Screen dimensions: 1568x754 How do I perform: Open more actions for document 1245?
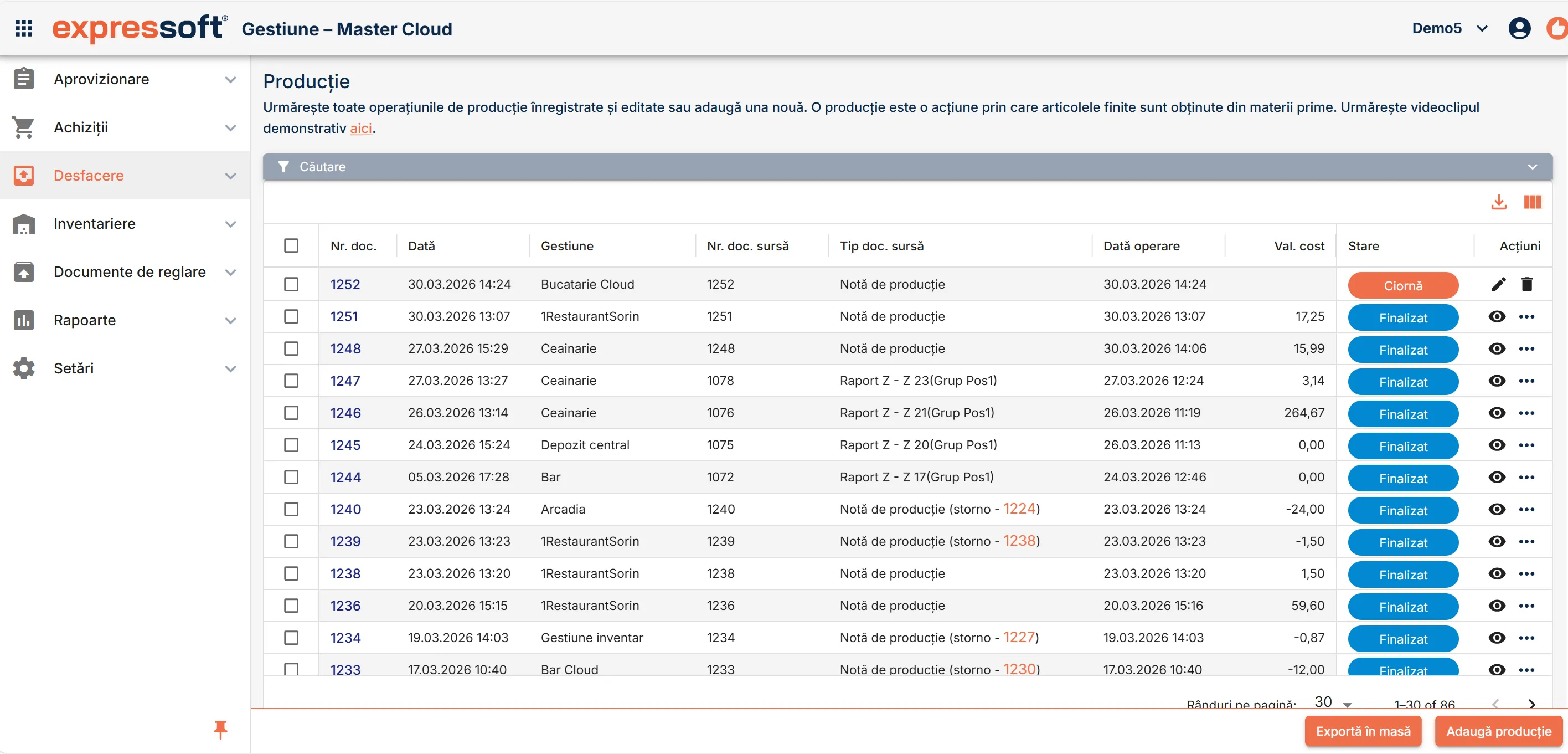tap(1526, 445)
